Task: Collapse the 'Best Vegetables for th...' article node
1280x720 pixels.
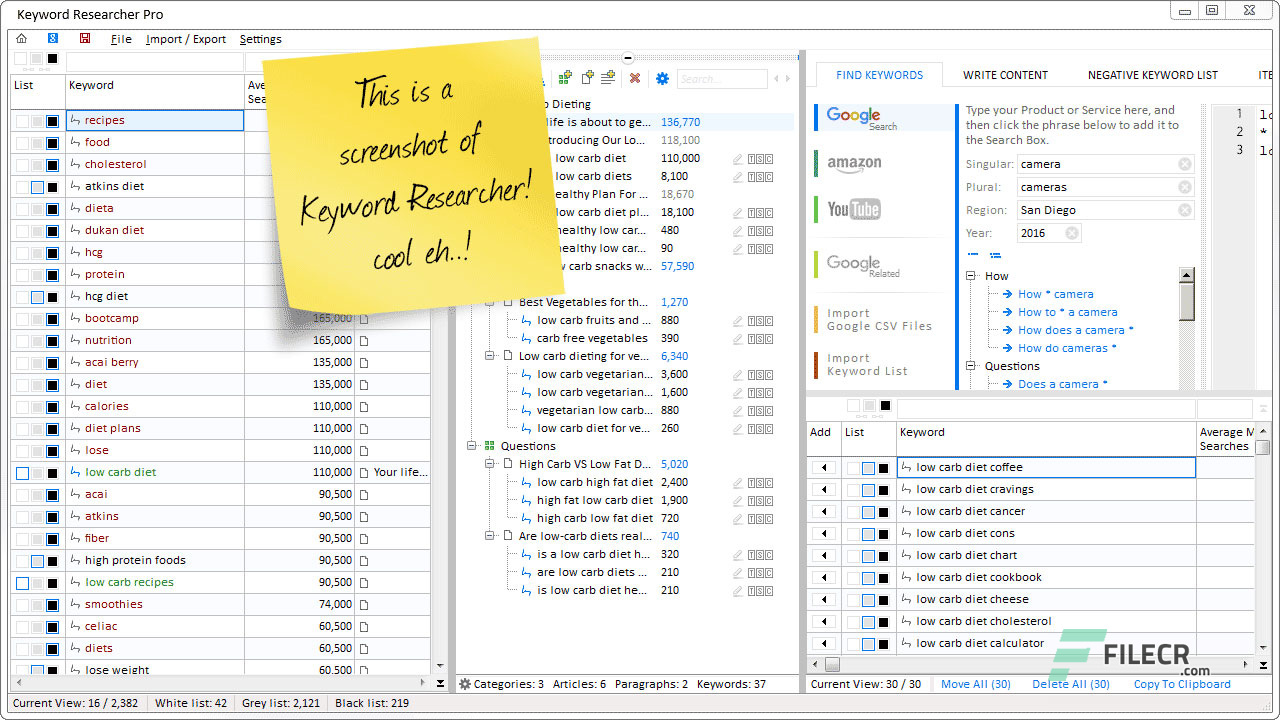Action: tap(490, 302)
